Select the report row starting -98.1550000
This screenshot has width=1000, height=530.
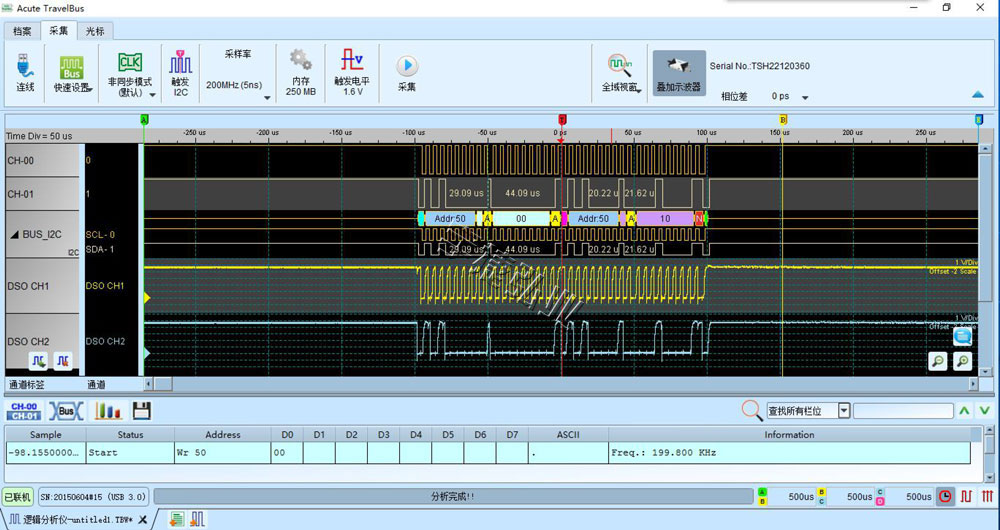(489, 453)
